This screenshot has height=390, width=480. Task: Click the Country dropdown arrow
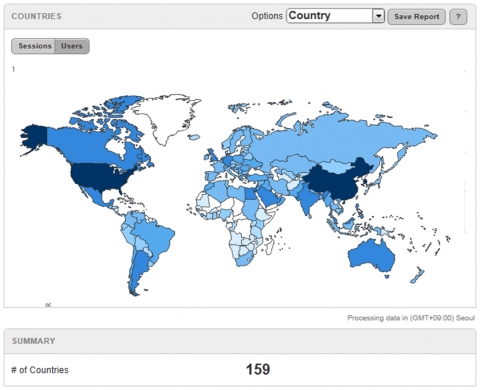(x=378, y=16)
